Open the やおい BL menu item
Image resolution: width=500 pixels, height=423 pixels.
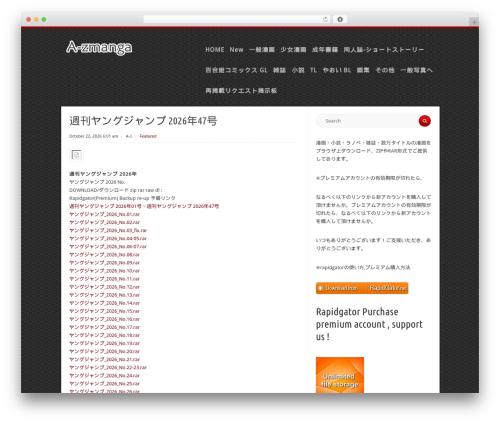[337, 70]
